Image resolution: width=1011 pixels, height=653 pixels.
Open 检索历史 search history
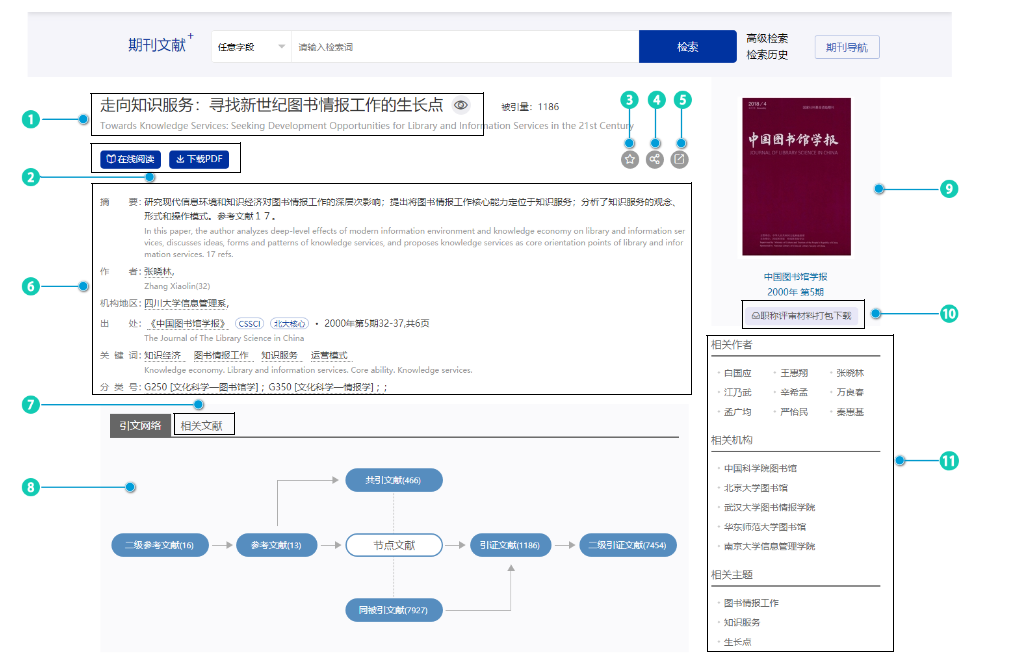point(767,55)
